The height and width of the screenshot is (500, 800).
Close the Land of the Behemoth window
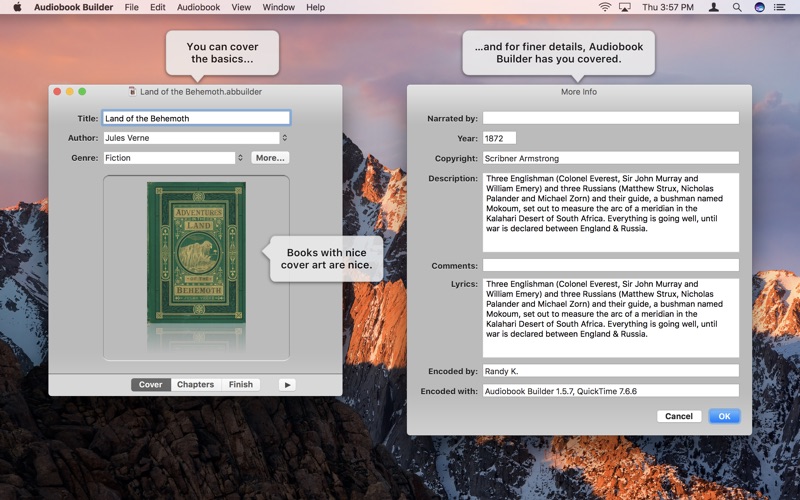coord(57,91)
